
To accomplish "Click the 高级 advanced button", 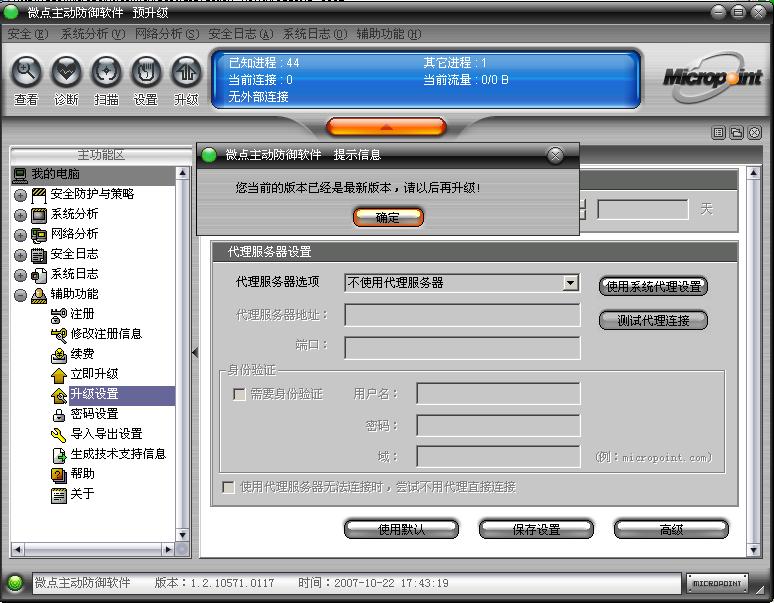I will coord(671,529).
